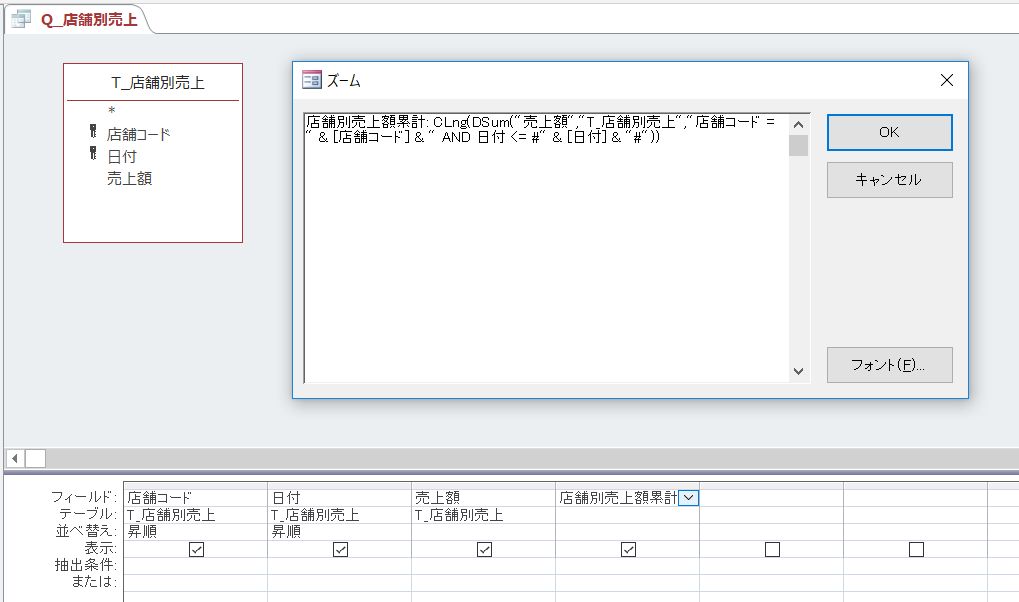Click the primary key icon beside 店舗コード
The height and width of the screenshot is (602, 1019).
(94, 132)
